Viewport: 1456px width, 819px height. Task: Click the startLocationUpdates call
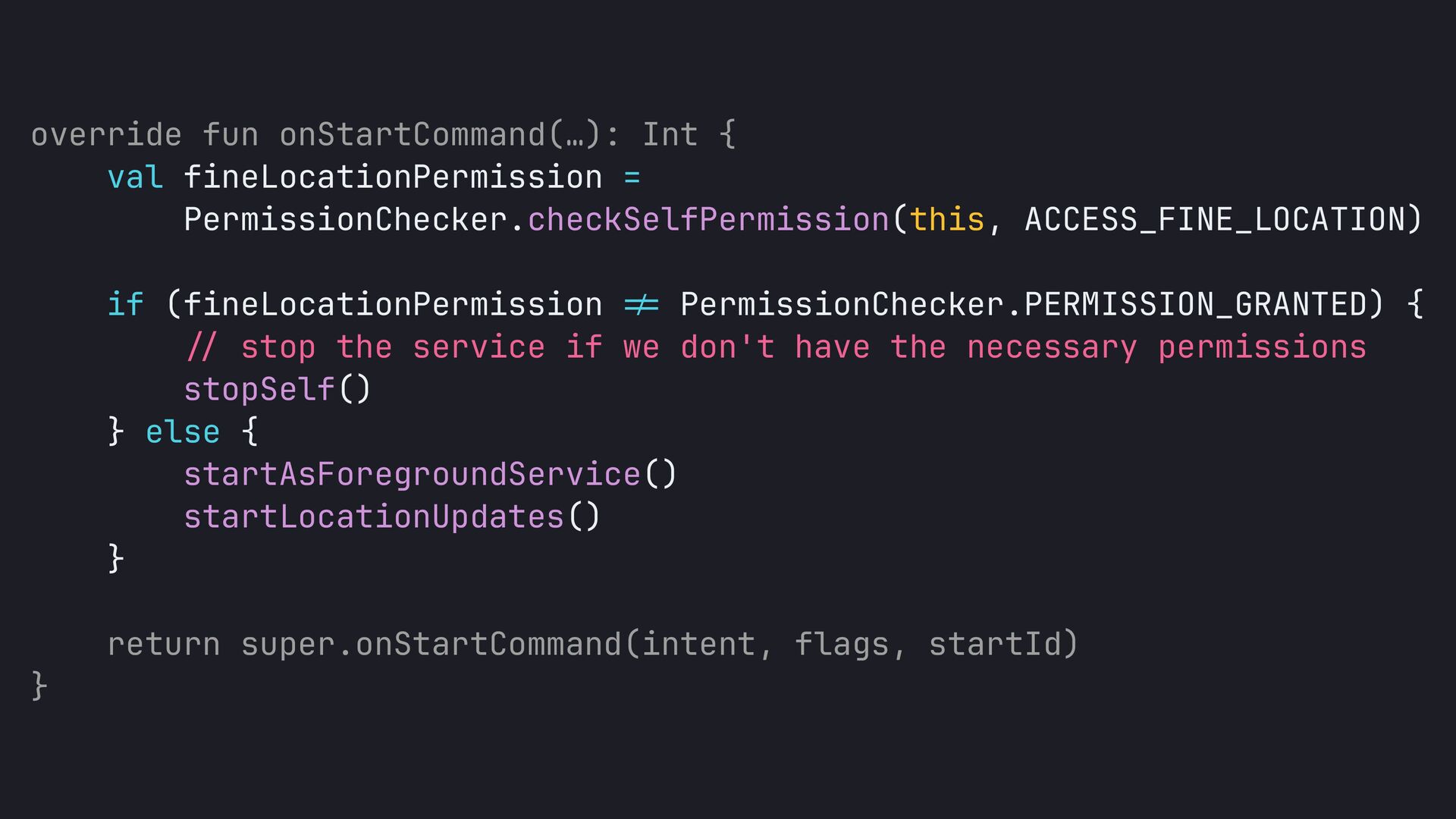374,517
